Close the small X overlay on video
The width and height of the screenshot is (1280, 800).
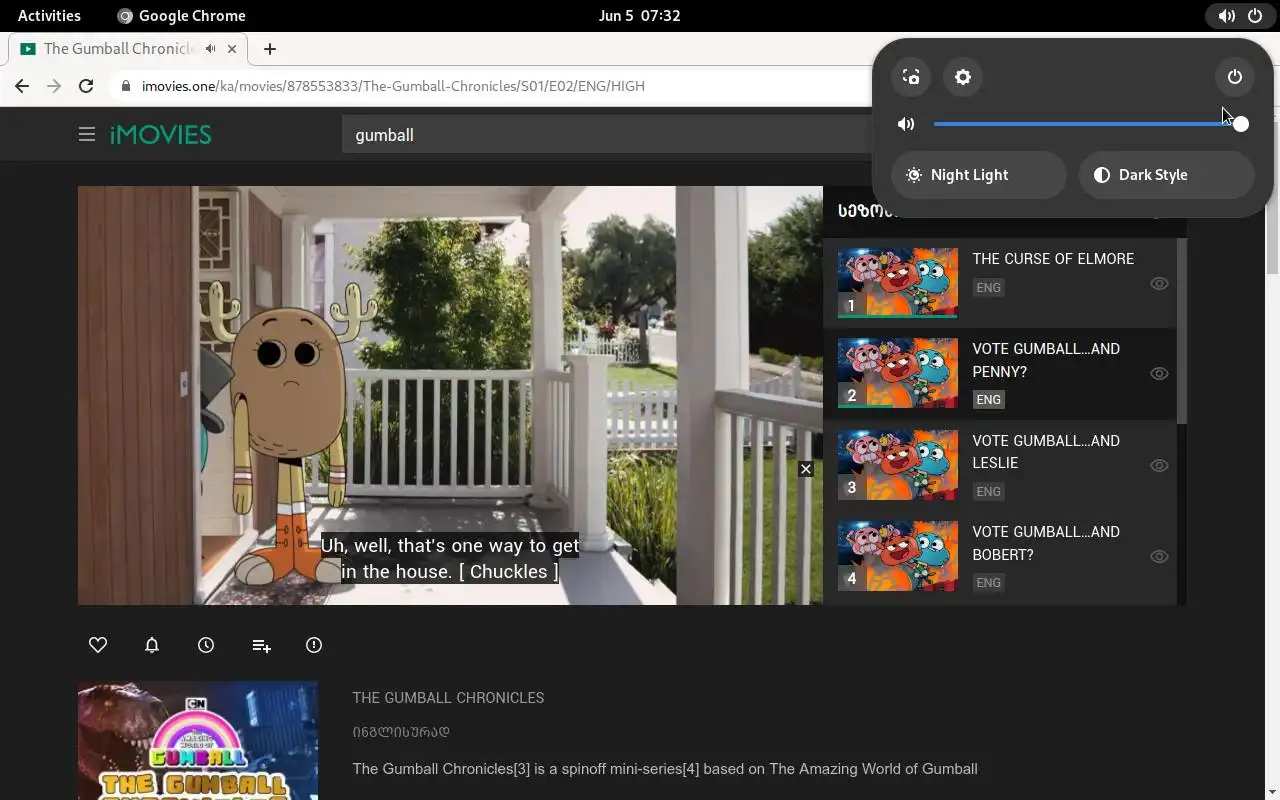(x=806, y=469)
